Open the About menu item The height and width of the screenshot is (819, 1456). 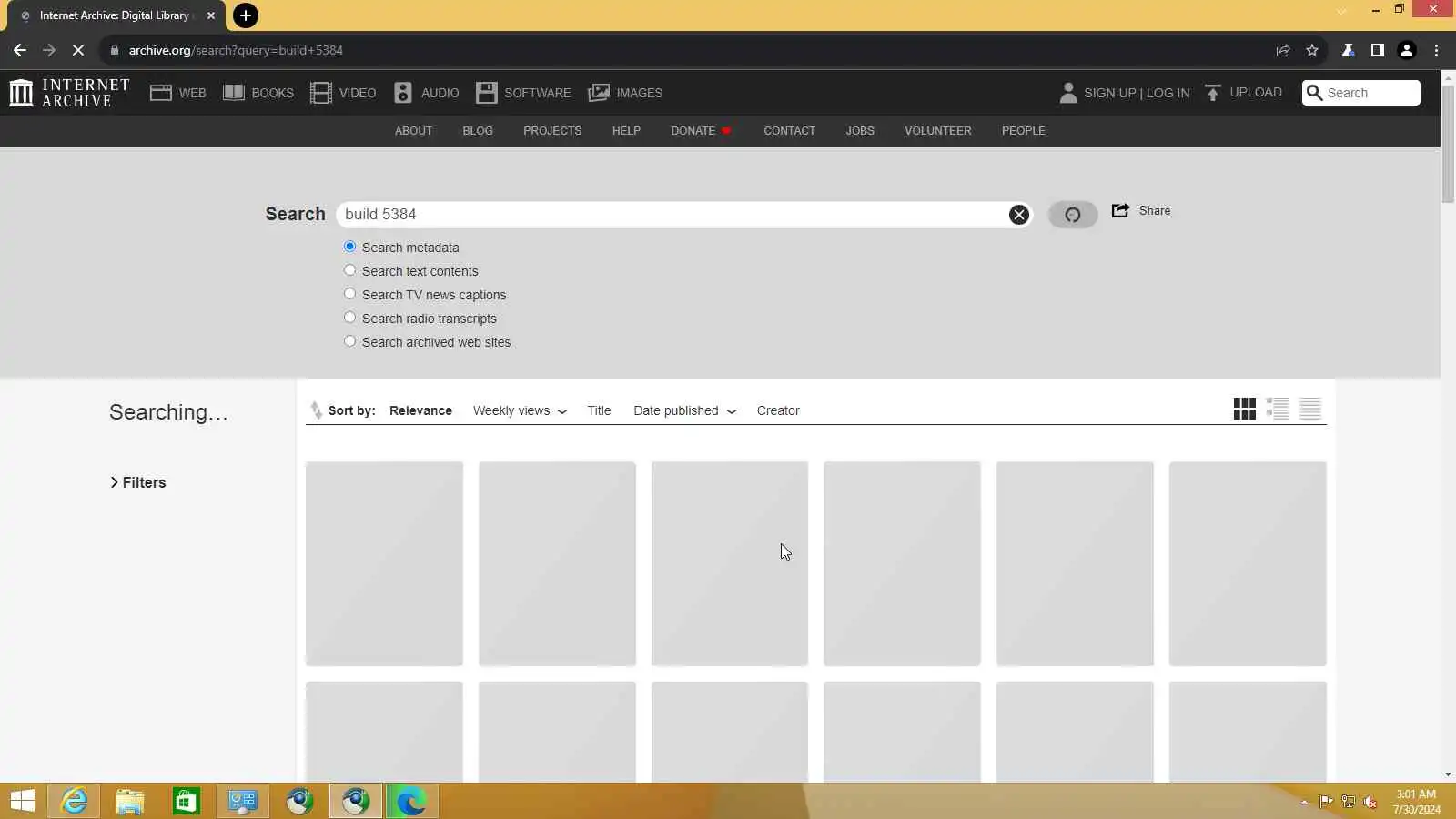(x=413, y=131)
